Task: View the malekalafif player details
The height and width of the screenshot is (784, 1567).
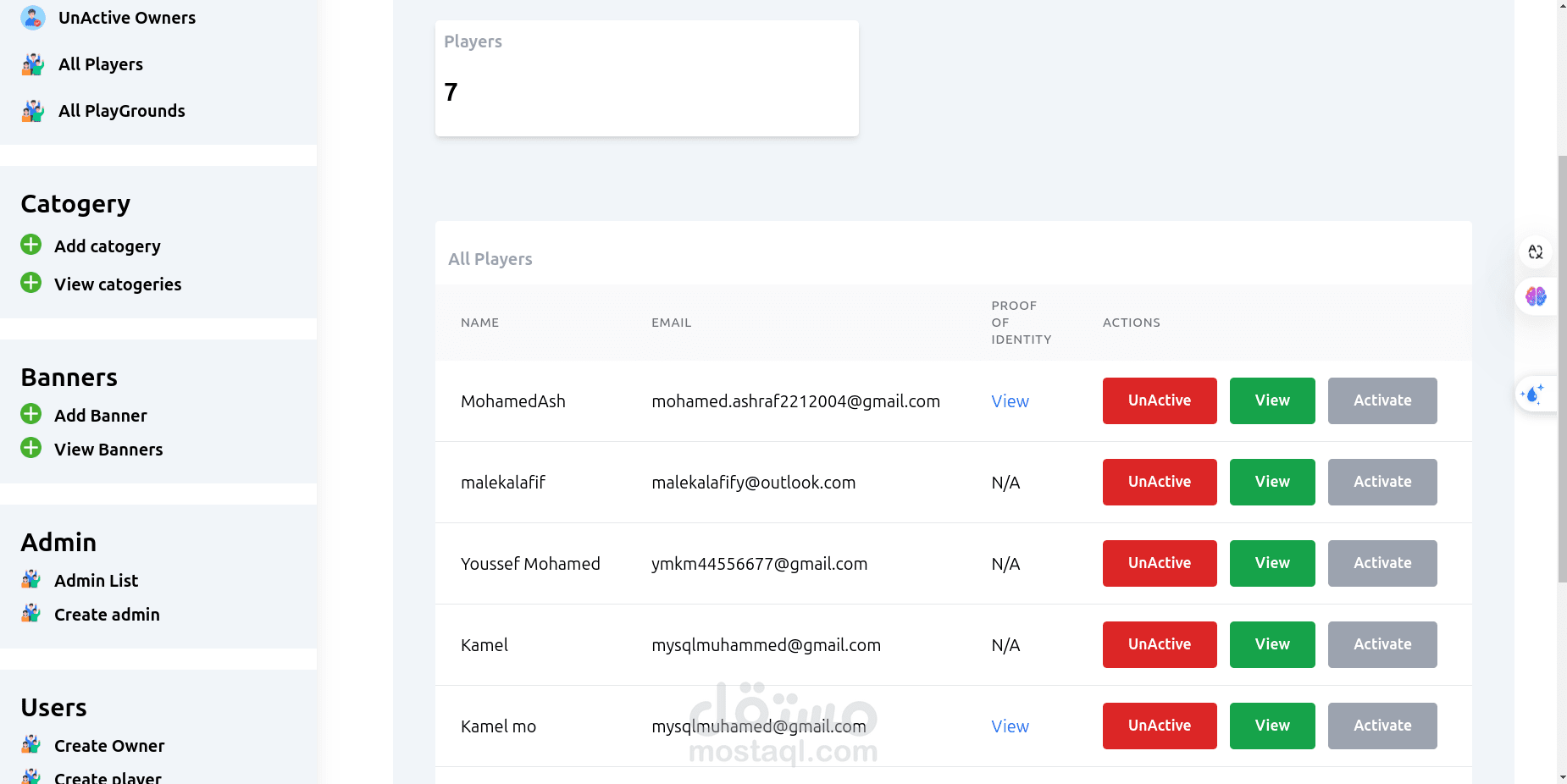Action: click(x=1271, y=482)
